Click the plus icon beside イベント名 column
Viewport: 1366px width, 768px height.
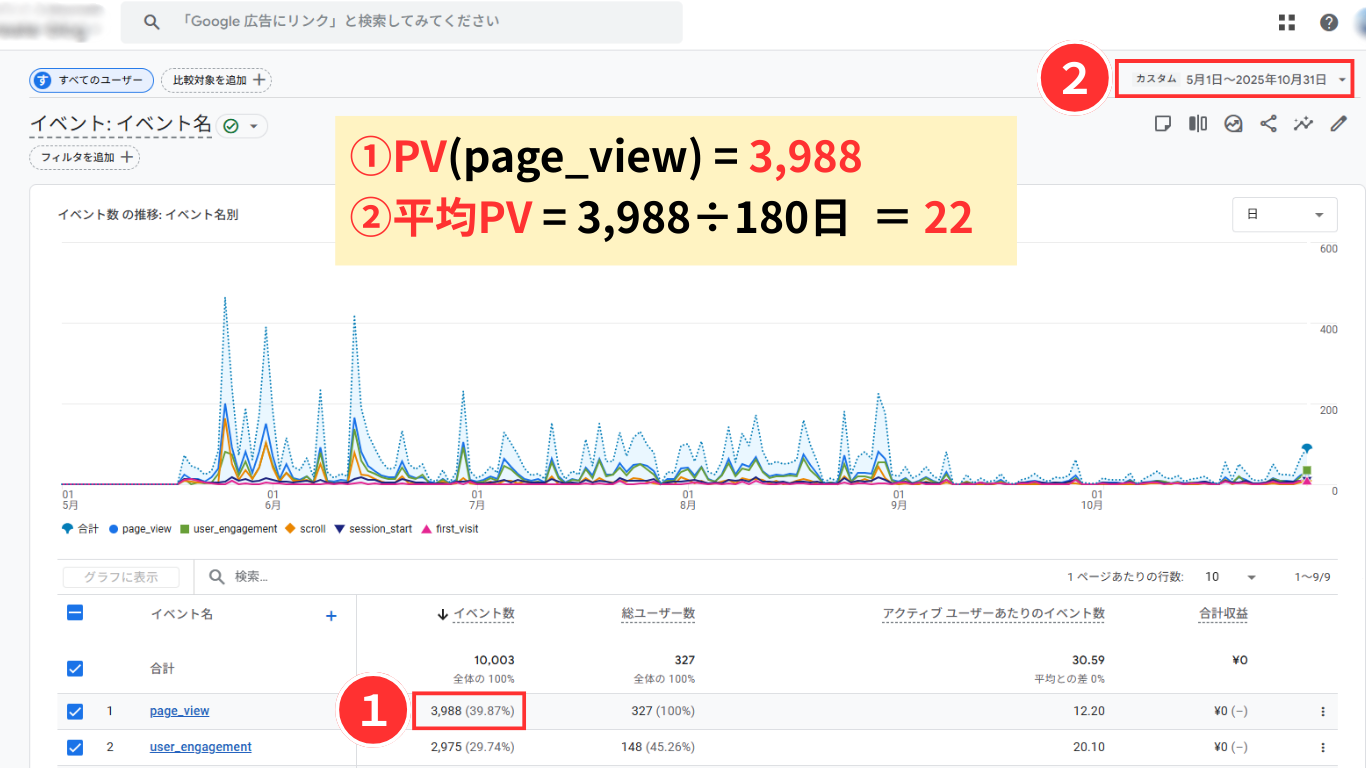click(x=331, y=616)
